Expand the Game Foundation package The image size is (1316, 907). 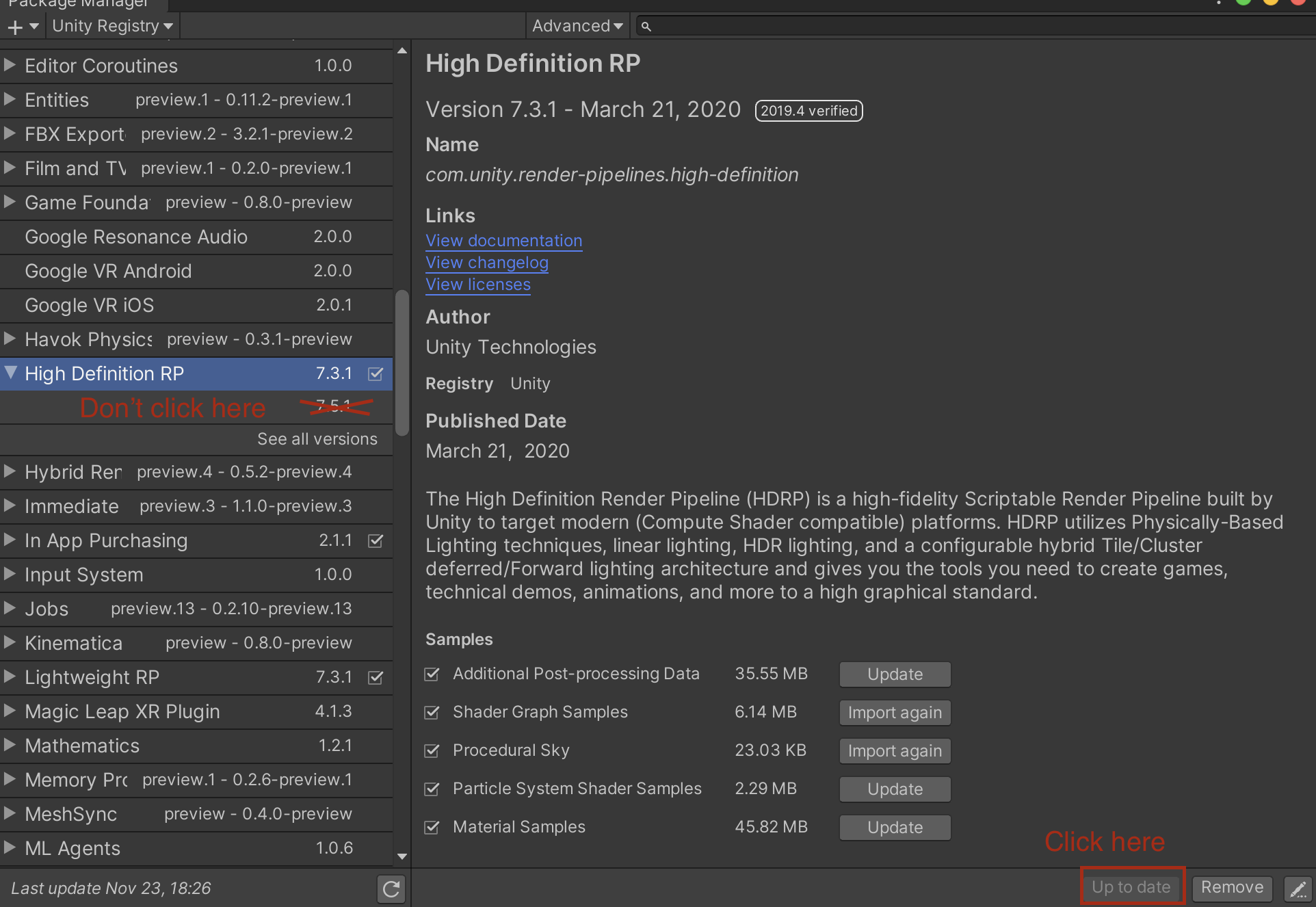pyautogui.click(x=10, y=202)
